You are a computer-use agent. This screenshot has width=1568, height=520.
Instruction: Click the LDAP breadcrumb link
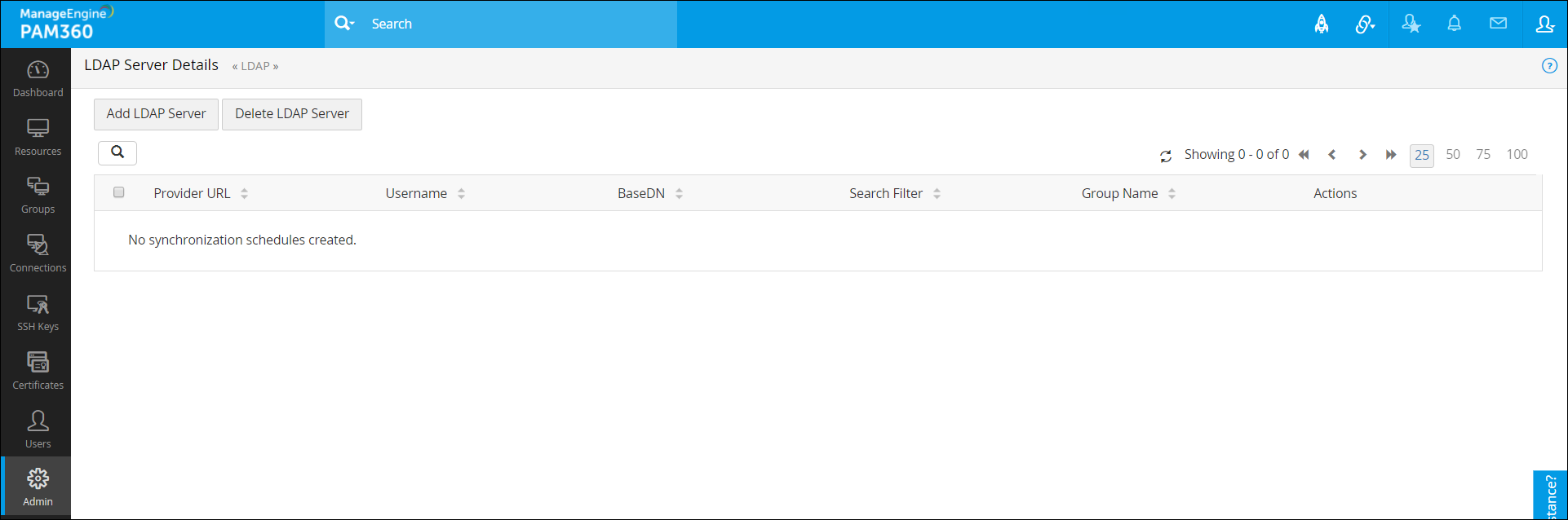click(255, 66)
